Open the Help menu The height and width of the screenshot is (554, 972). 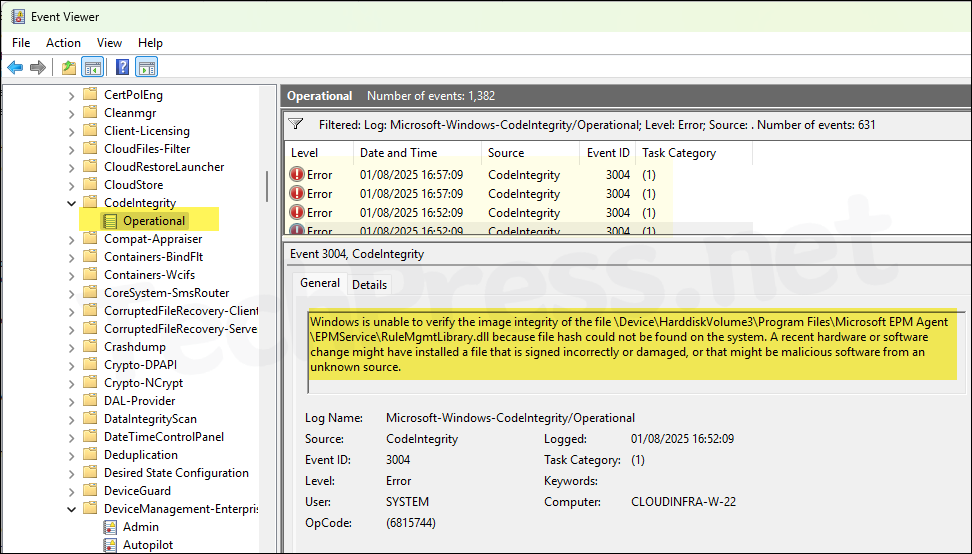(150, 43)
